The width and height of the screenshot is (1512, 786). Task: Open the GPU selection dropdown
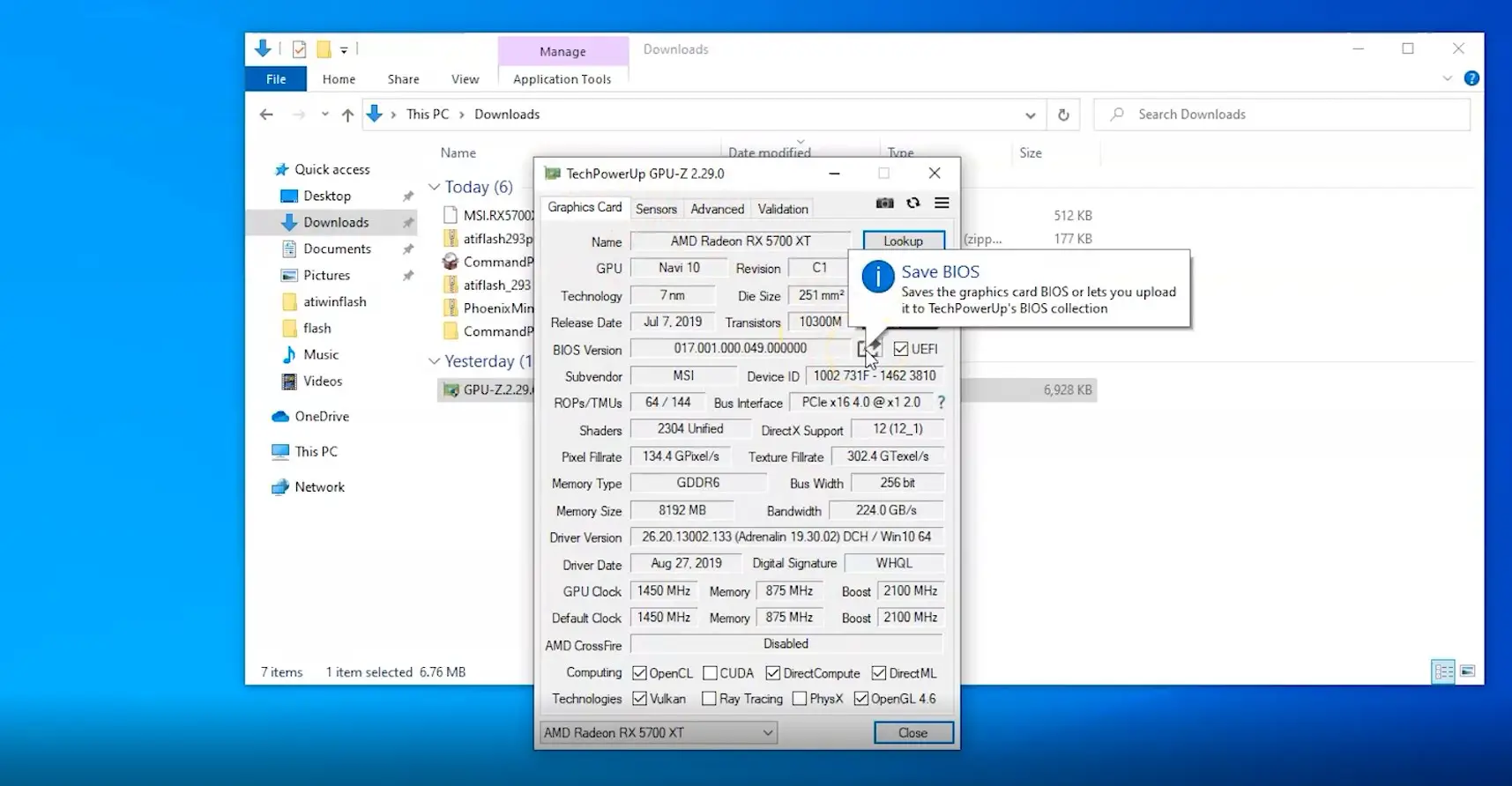(x=767, y=732)
